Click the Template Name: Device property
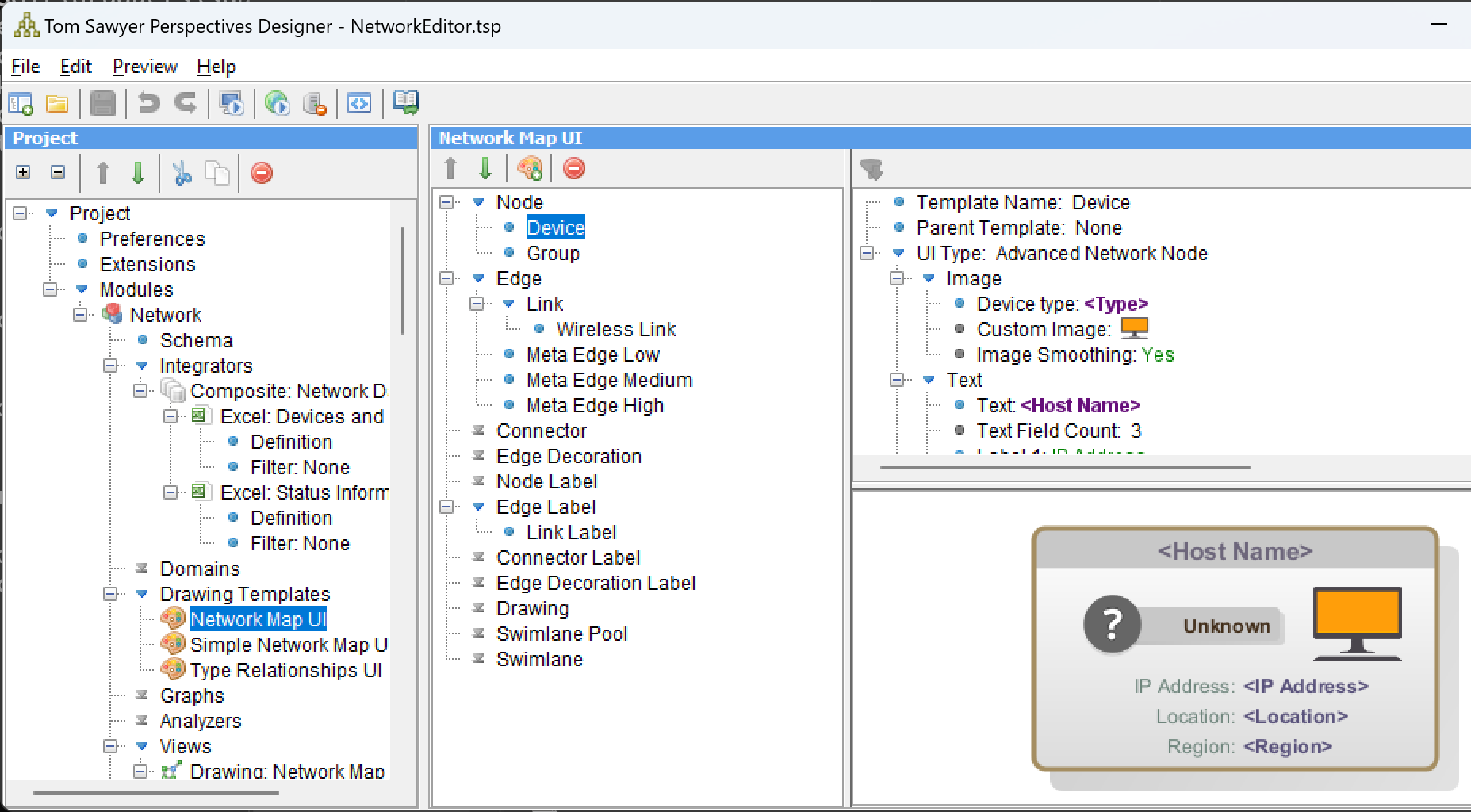The height and width of the screenshot is (812, 1471). pos(1023,202)
